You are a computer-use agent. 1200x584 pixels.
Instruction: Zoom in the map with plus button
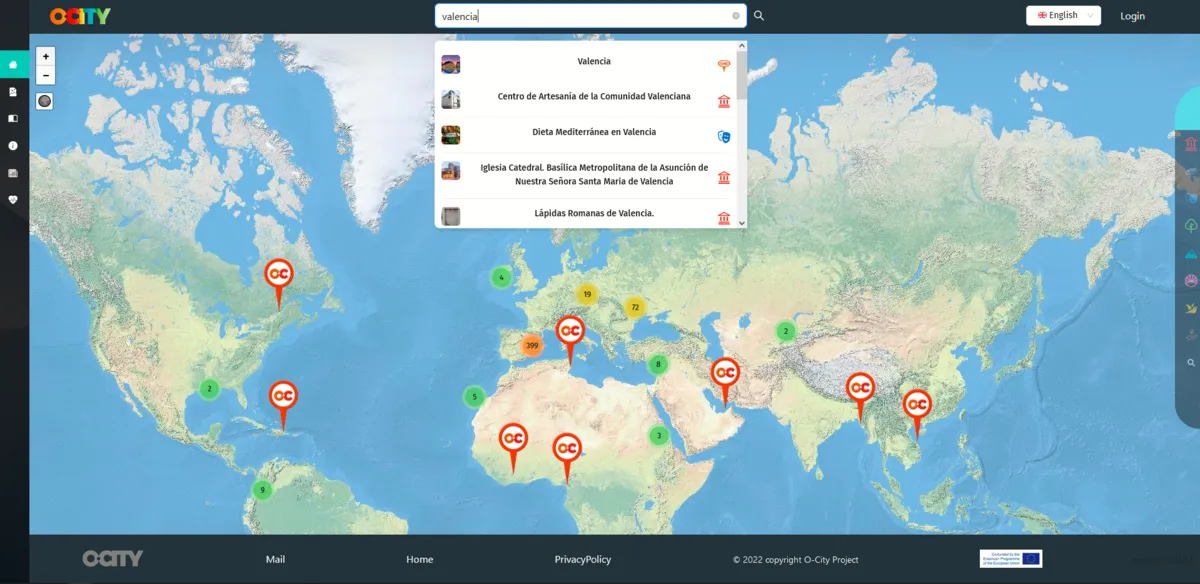coord(46,57)
